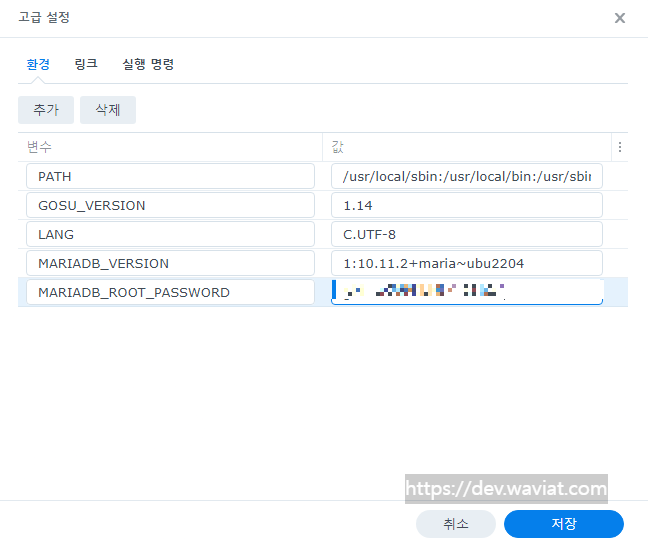Viewport: 648px width, 544px height.
Task: Open the column options three-dot menu
Action: click(619, 147)
